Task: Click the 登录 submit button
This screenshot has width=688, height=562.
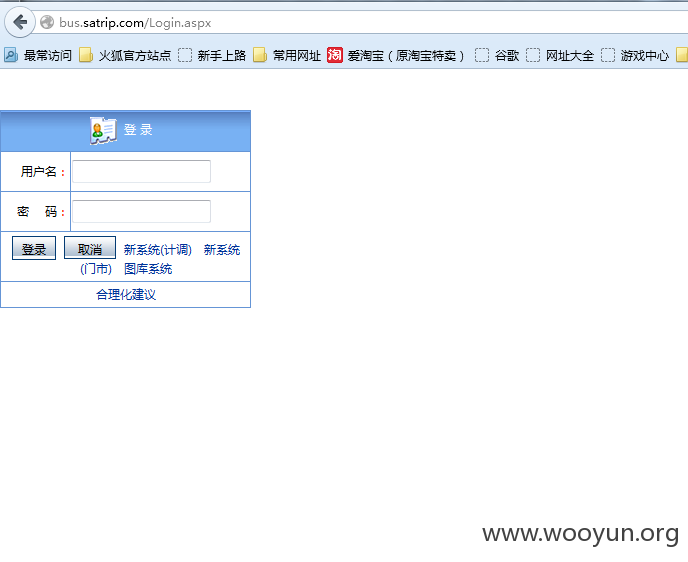Action: pos(34,248)
